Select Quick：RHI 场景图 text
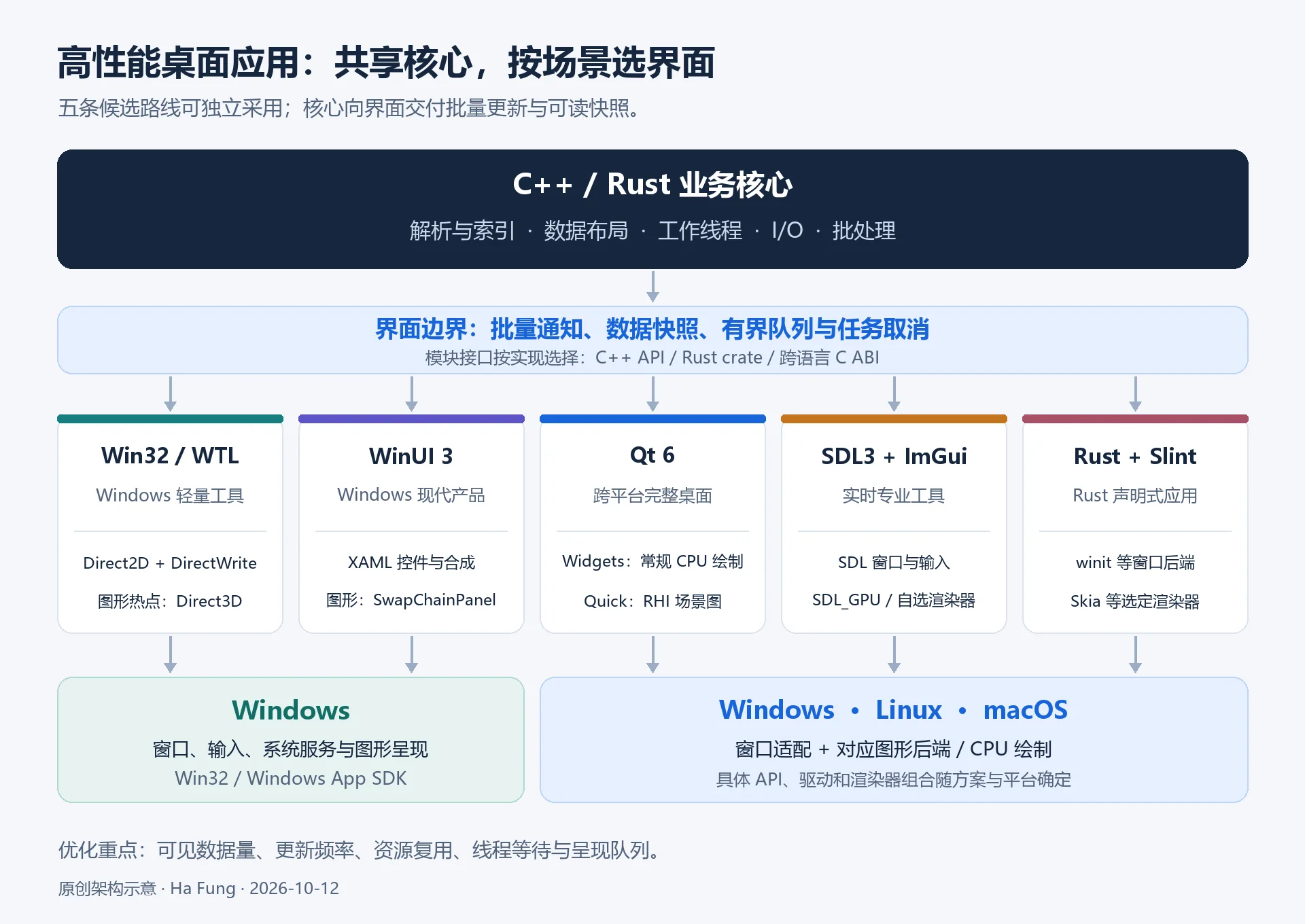1305x924 pixels. pos(652,601)
